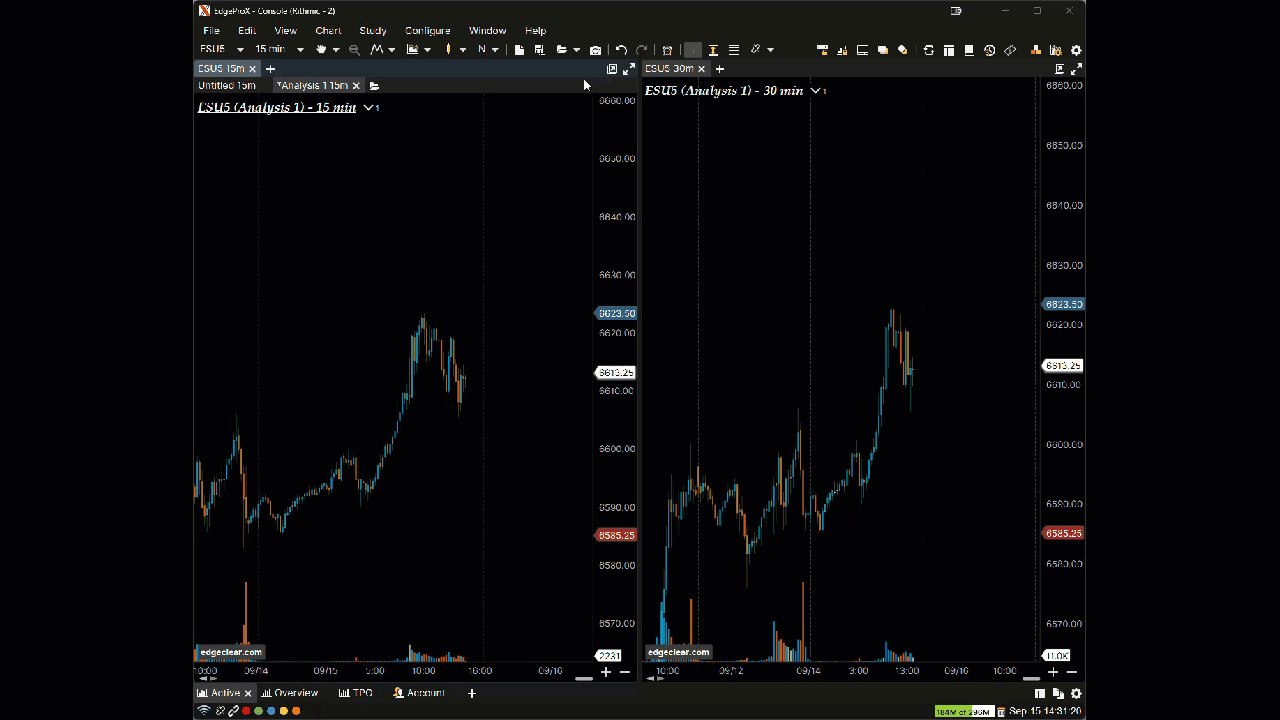Open the settings gear in top toolbar
Screen dimensions: 1280x720
pyautogui.click(x=1076, y=50)
